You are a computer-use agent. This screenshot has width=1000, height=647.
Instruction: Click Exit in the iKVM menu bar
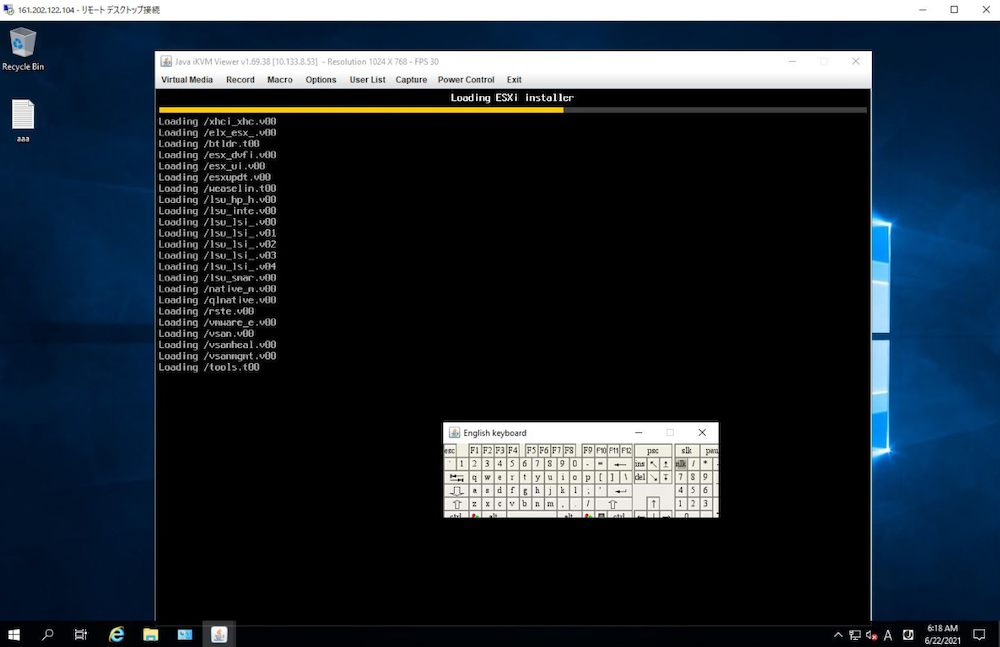click(x=514, y=80)
